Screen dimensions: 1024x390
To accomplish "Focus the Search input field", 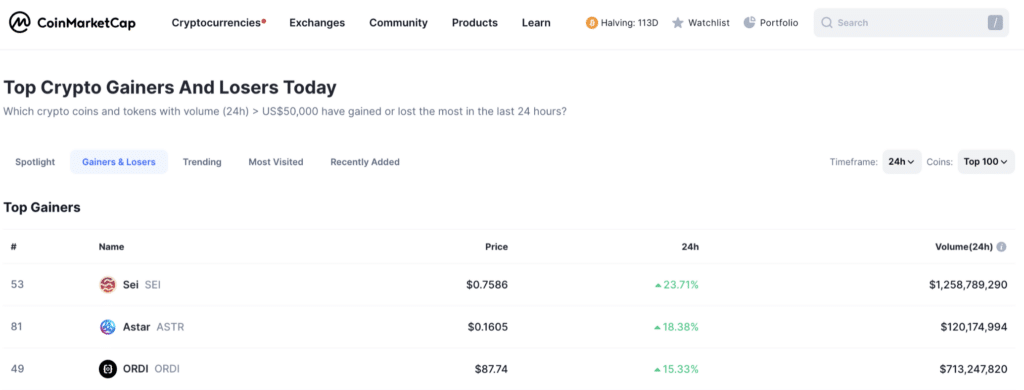I will pos(911,23).
